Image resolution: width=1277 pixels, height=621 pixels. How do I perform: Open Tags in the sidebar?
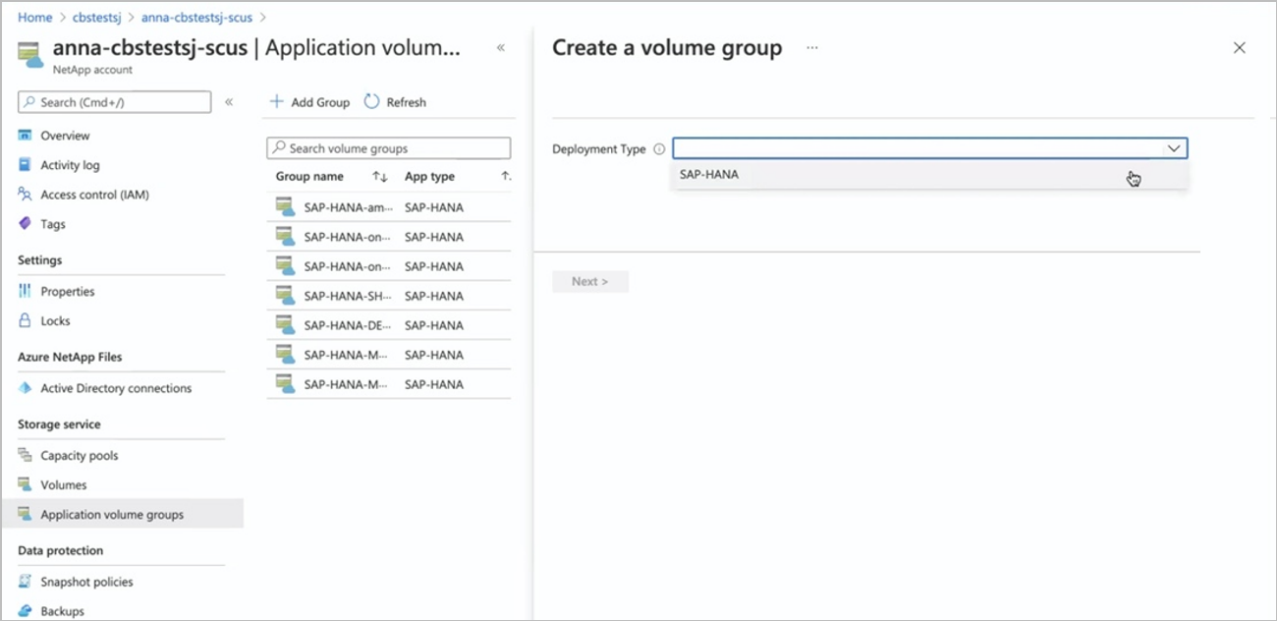(53, 224)
